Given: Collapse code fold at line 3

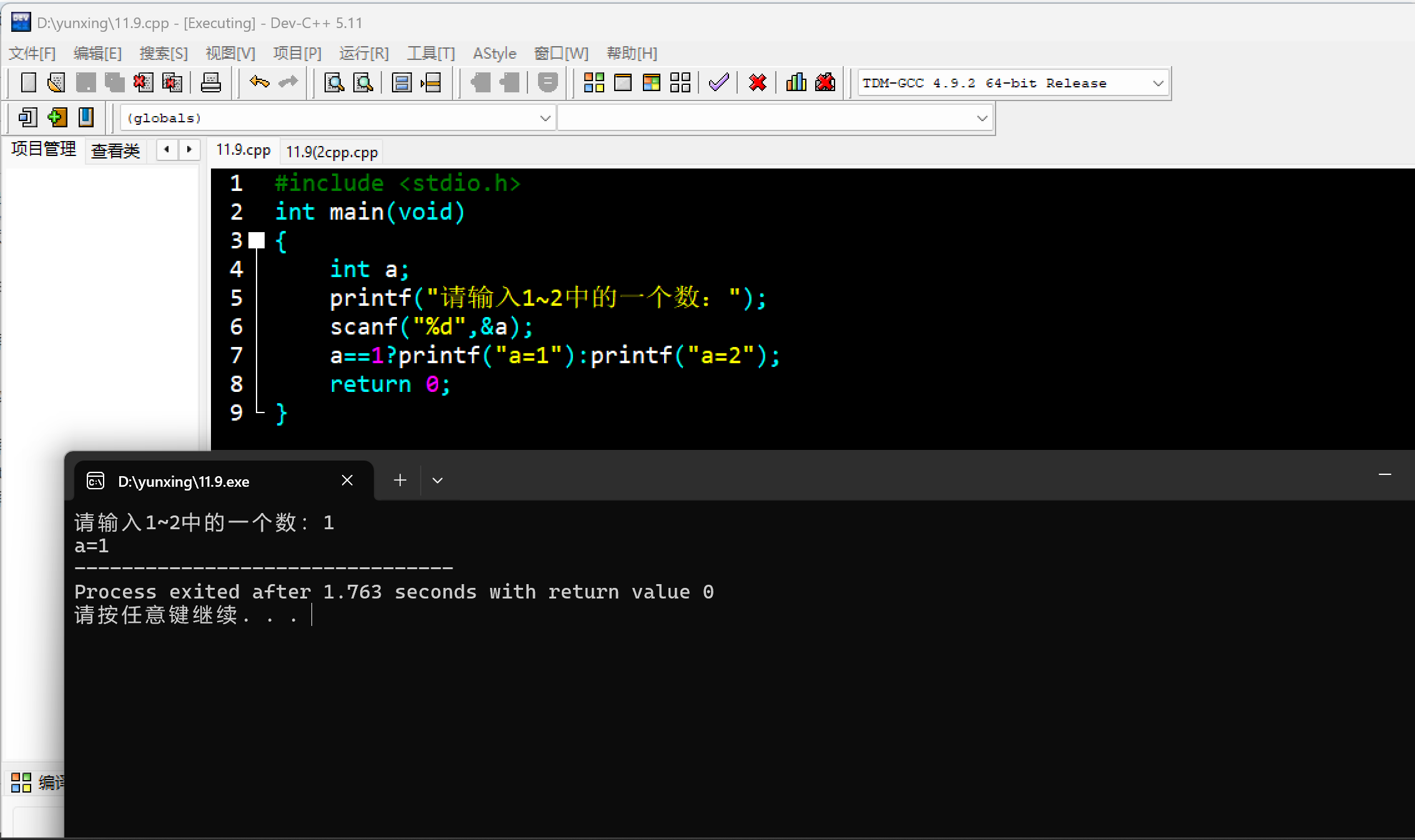Looking at the screenshot, I should [257, 240].
